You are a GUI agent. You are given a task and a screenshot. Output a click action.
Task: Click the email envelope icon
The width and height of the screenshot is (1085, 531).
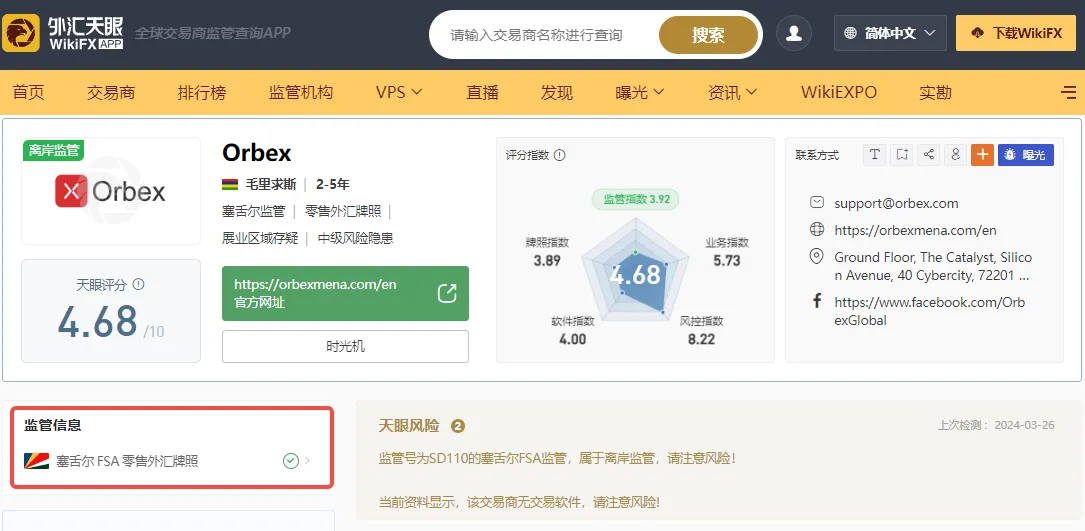(817, 202)
